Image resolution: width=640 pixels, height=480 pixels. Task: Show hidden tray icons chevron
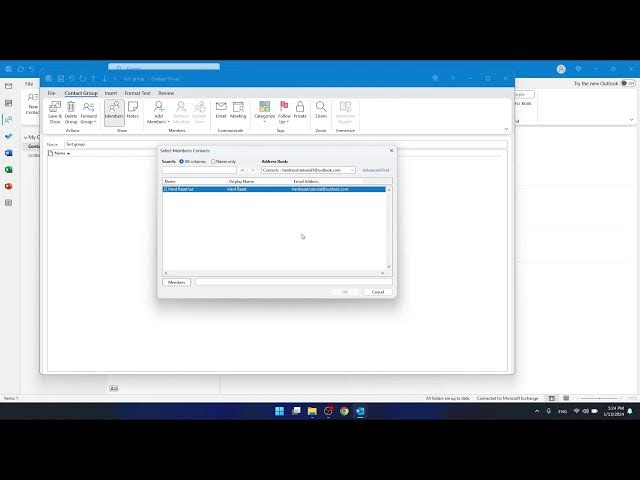(537, 411)
